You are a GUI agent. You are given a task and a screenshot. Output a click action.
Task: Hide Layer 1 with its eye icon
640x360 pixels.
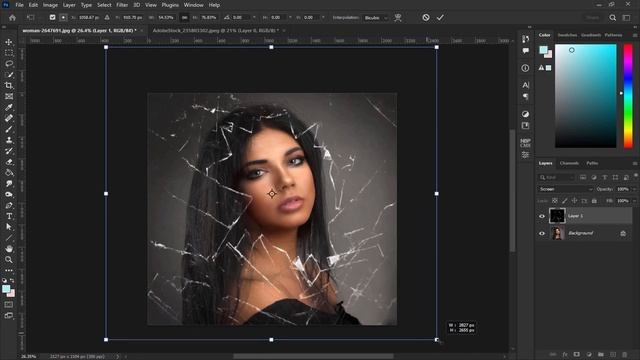542,216
